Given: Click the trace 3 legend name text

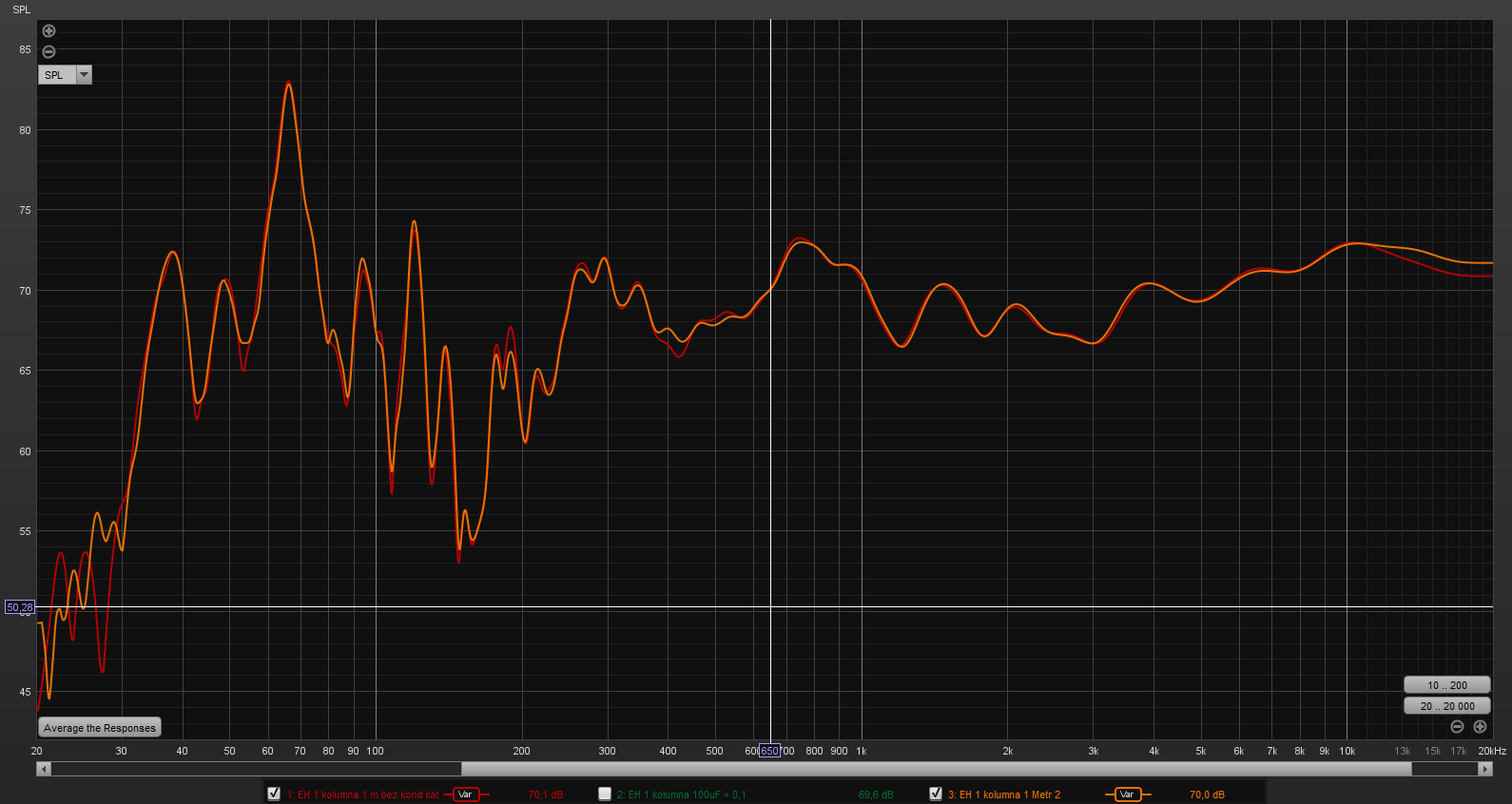Looking at the screenshot, I should click(x=1003, y=794).
